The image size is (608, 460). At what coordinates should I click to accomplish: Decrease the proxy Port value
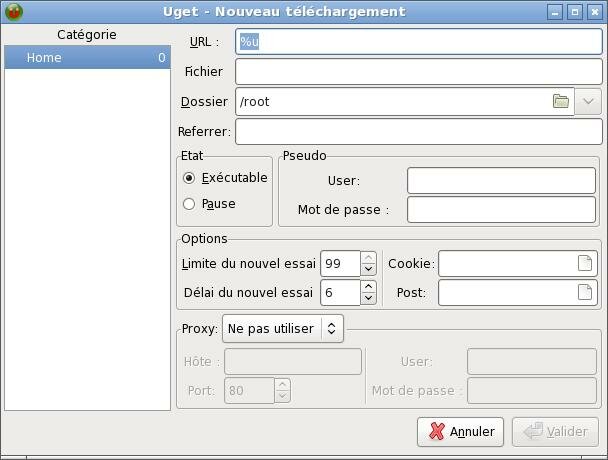coord(282,397)
